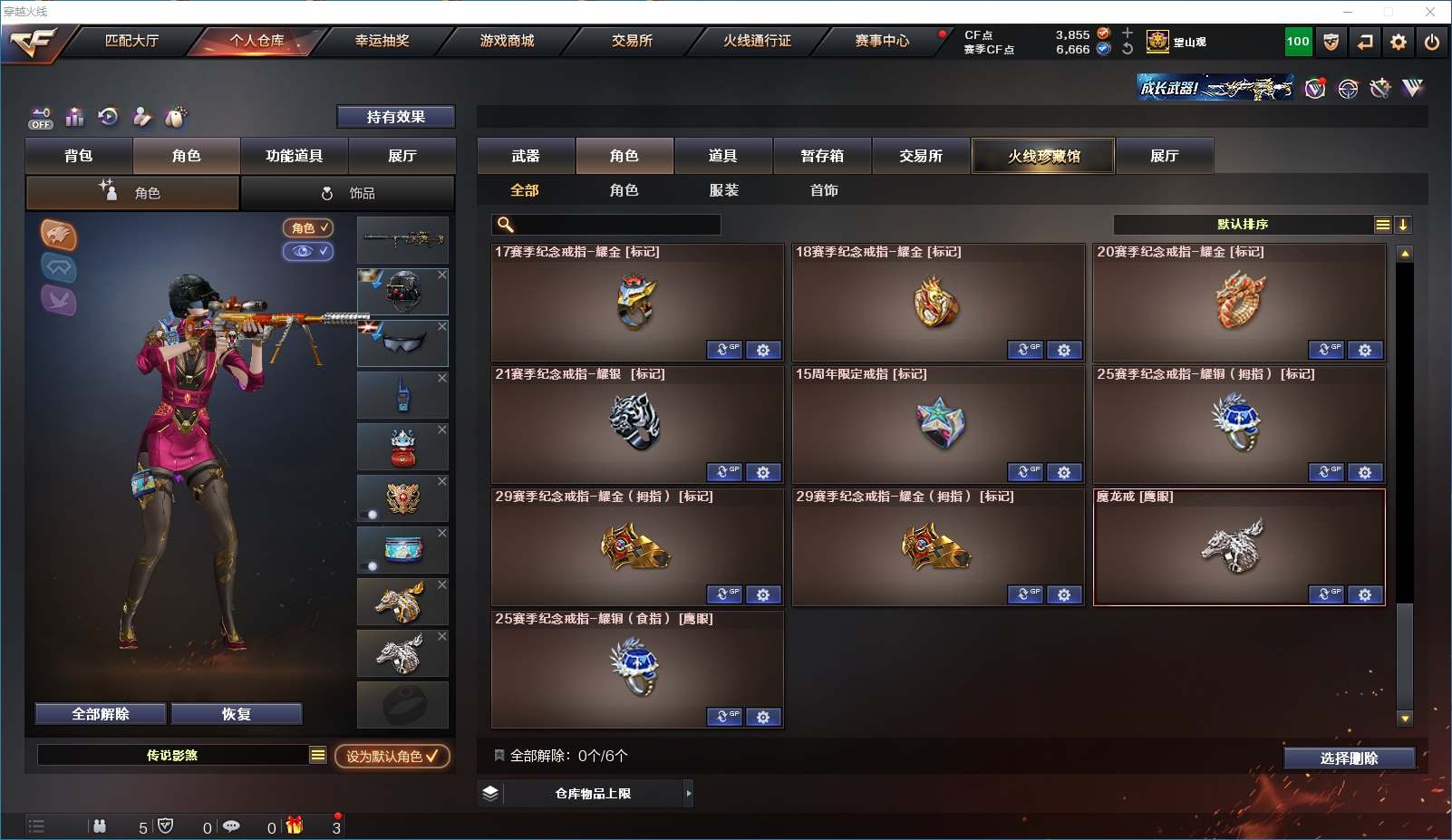This screenshot has height=840, width=1452.
Task: Click the return arrow icon in top bar
Action: point(1365,42)
